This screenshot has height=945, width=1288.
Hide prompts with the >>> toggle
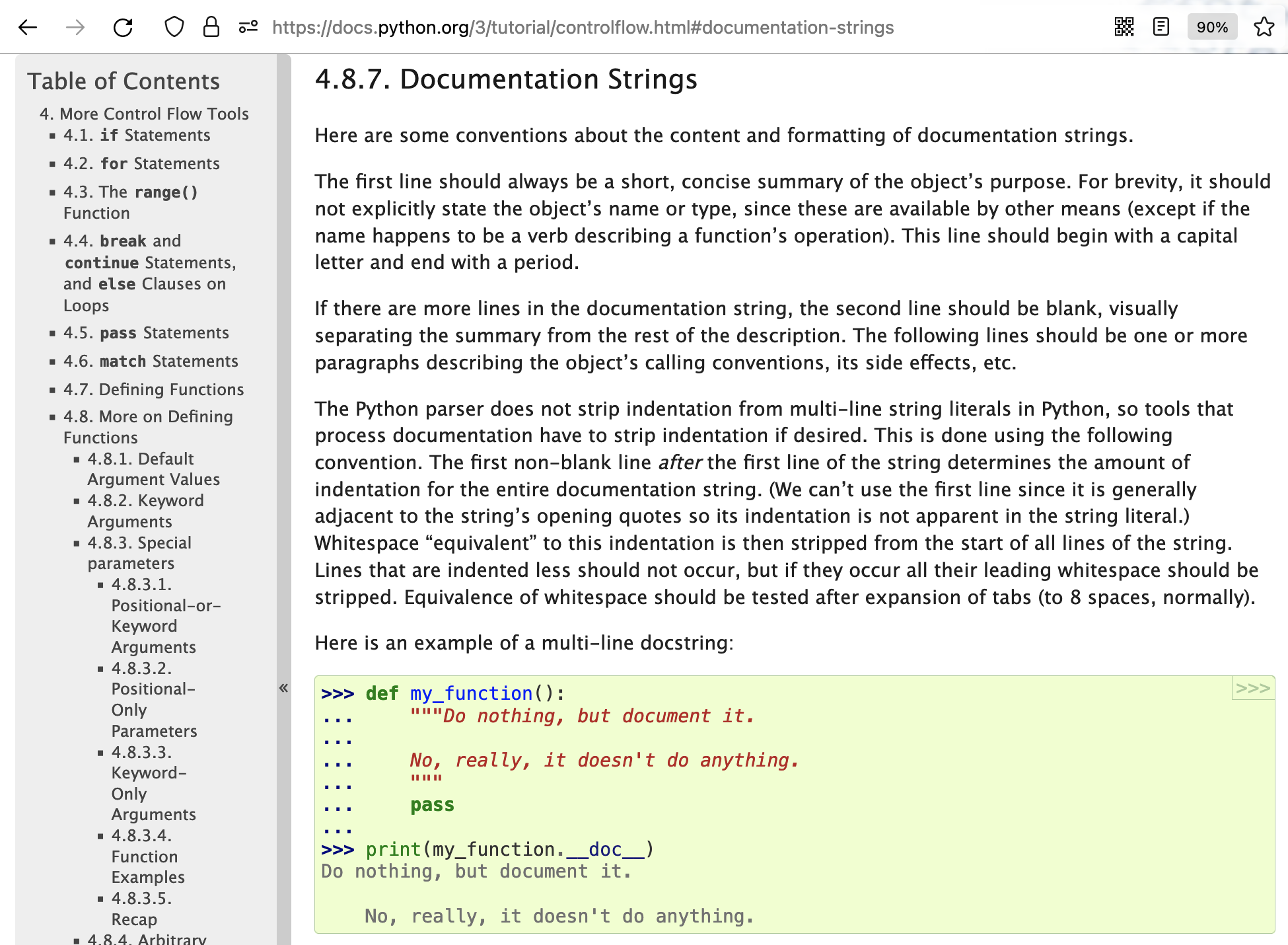(x=1253, y=688)
